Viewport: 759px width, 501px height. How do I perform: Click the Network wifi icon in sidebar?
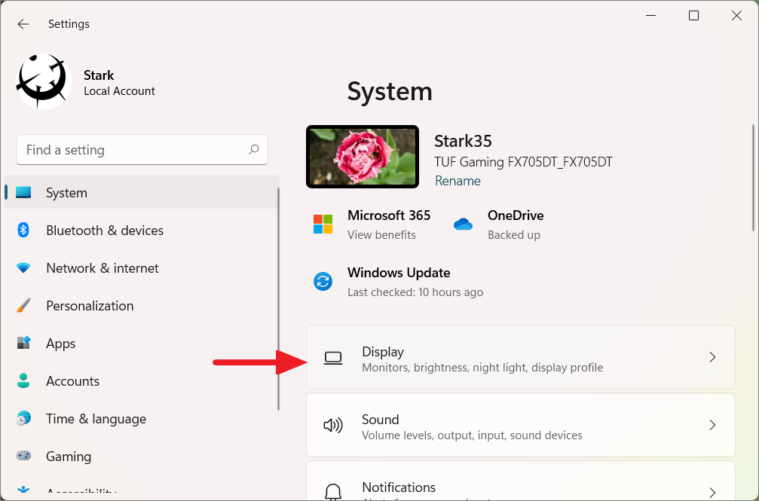click(x=23, y=268)
